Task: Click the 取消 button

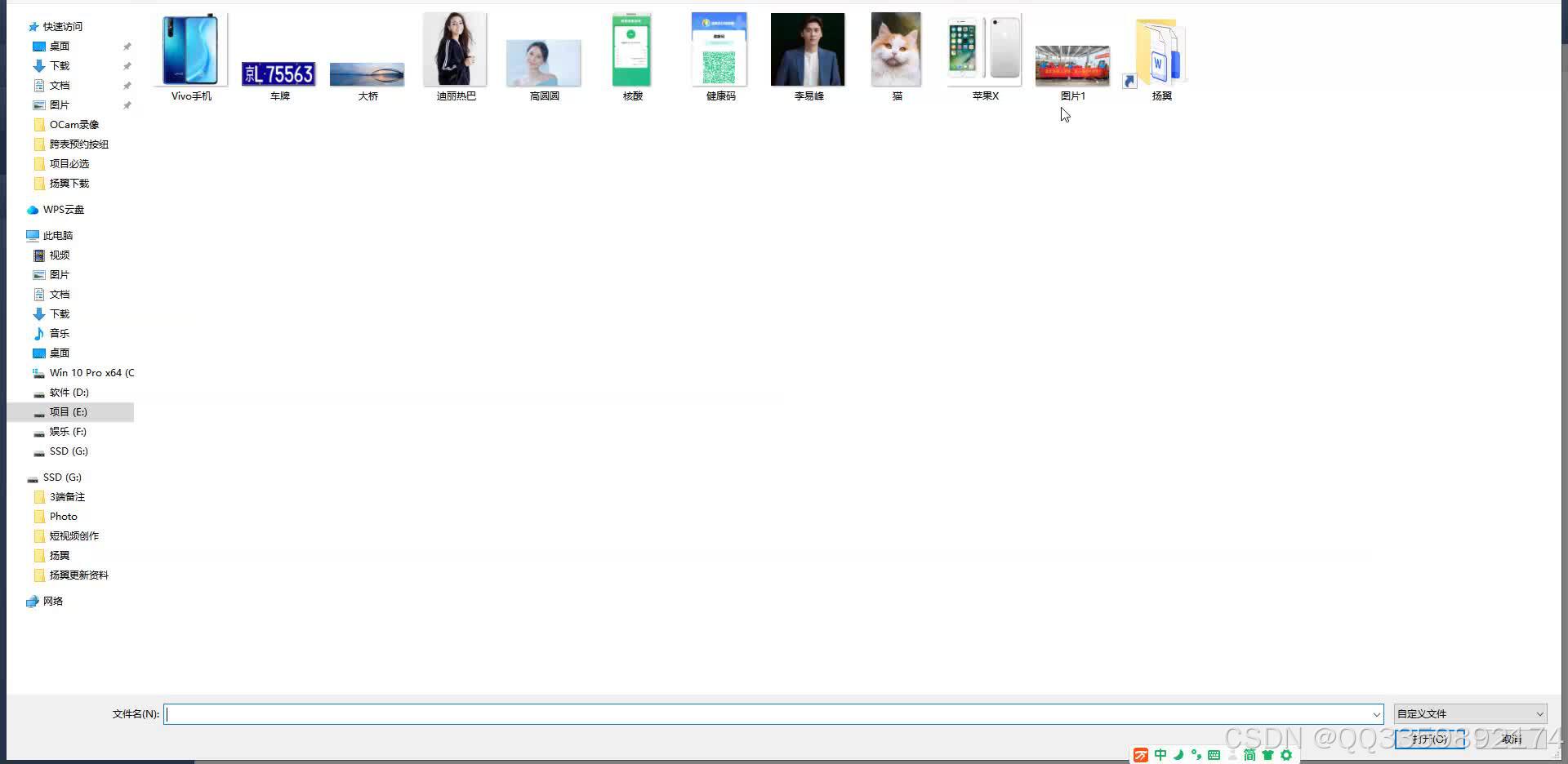Action: (x=1511, y=739)
